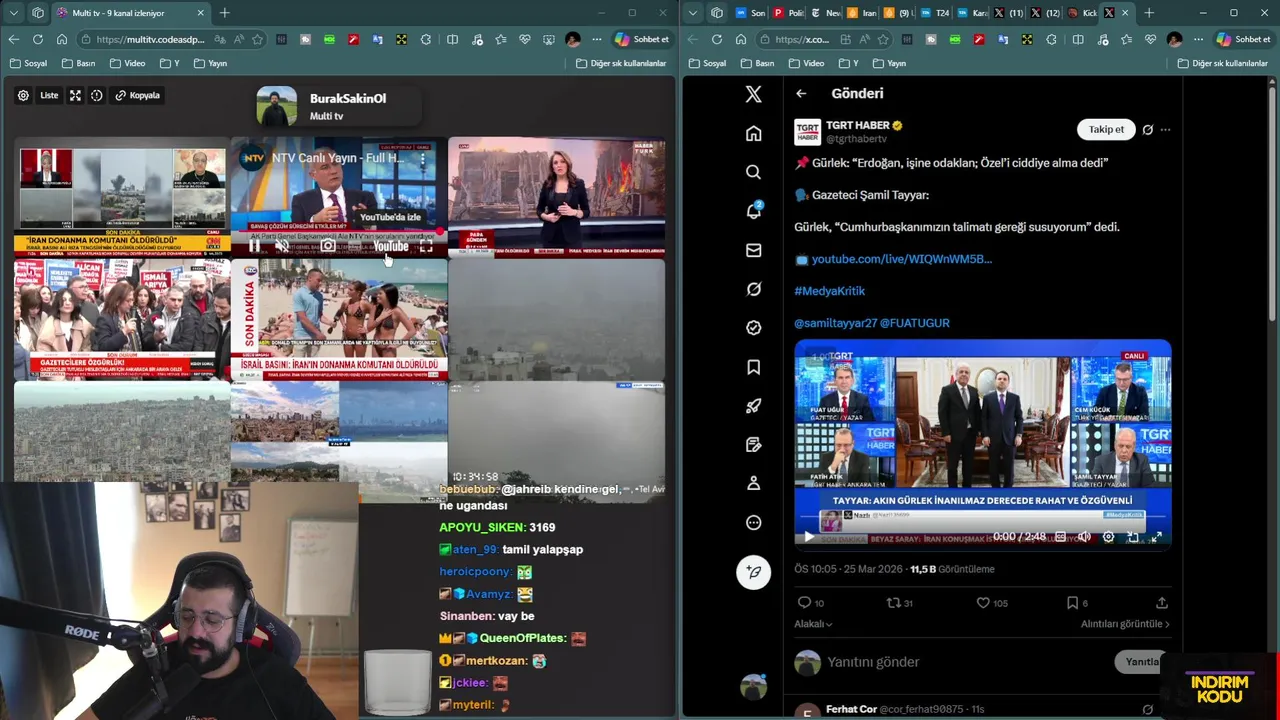
Task: Open the post's three-dot more menu
Action: point(1165,129)
